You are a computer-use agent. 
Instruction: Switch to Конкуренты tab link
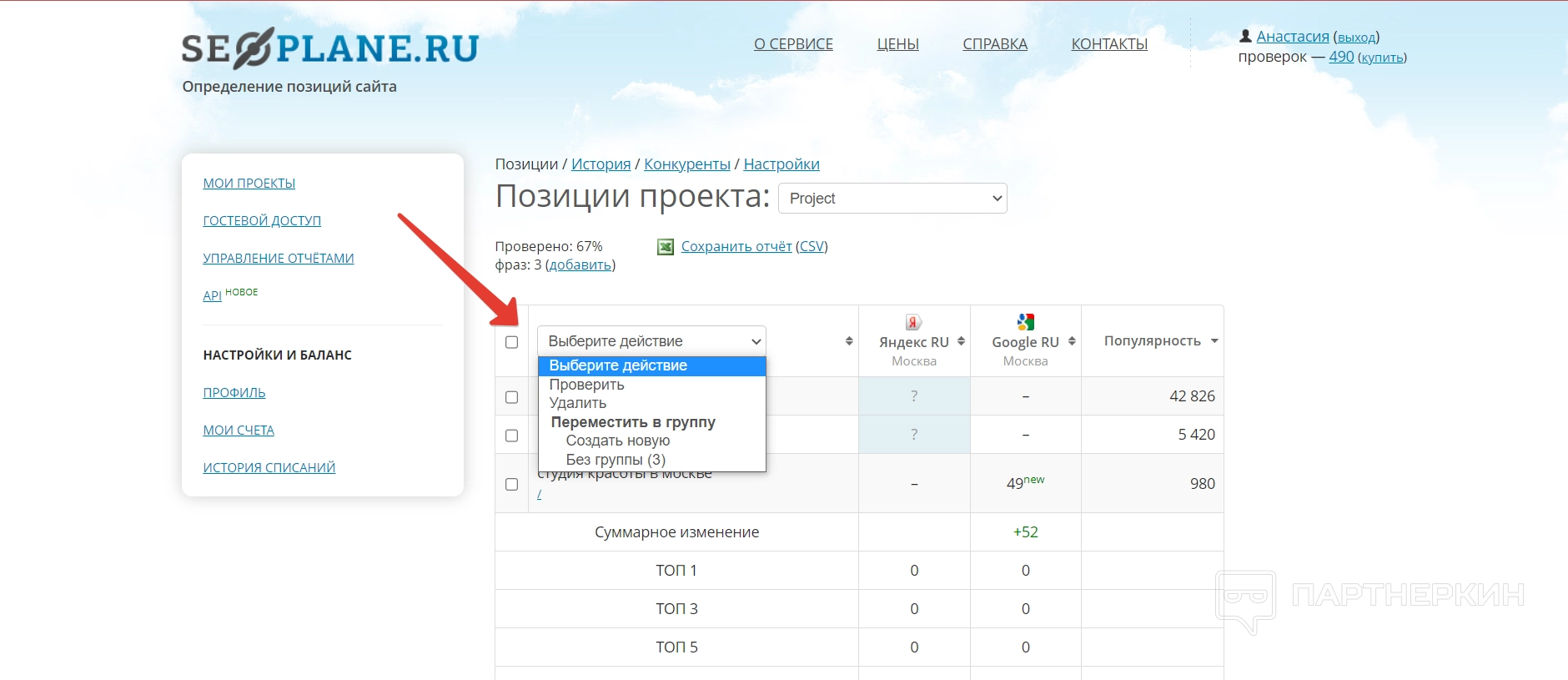pos(687,164)
